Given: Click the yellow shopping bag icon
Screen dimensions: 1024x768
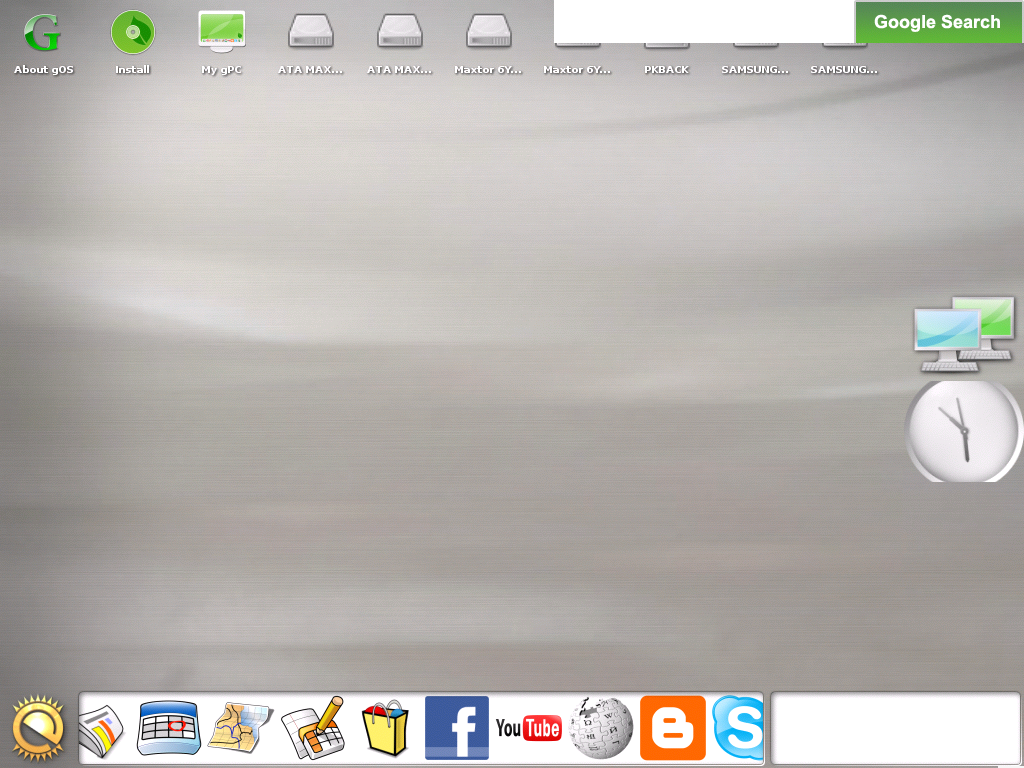Looking at the screenshot, I should [x=385, y=728].
